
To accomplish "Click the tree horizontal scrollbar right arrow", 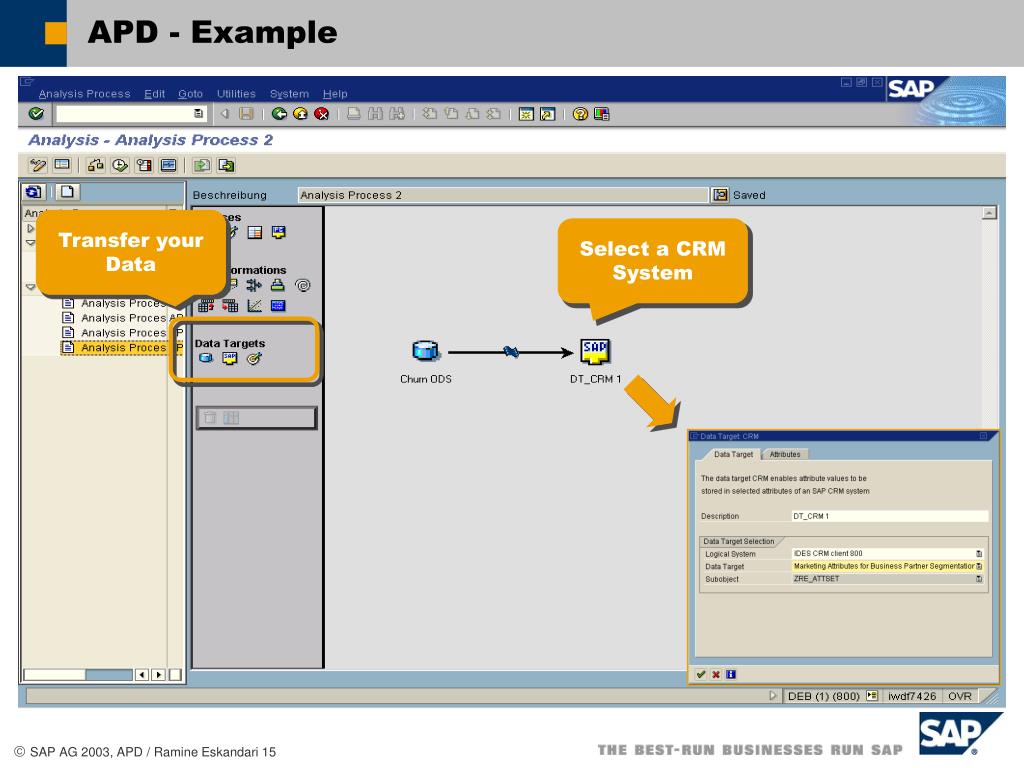I will (x=158, y=675).
